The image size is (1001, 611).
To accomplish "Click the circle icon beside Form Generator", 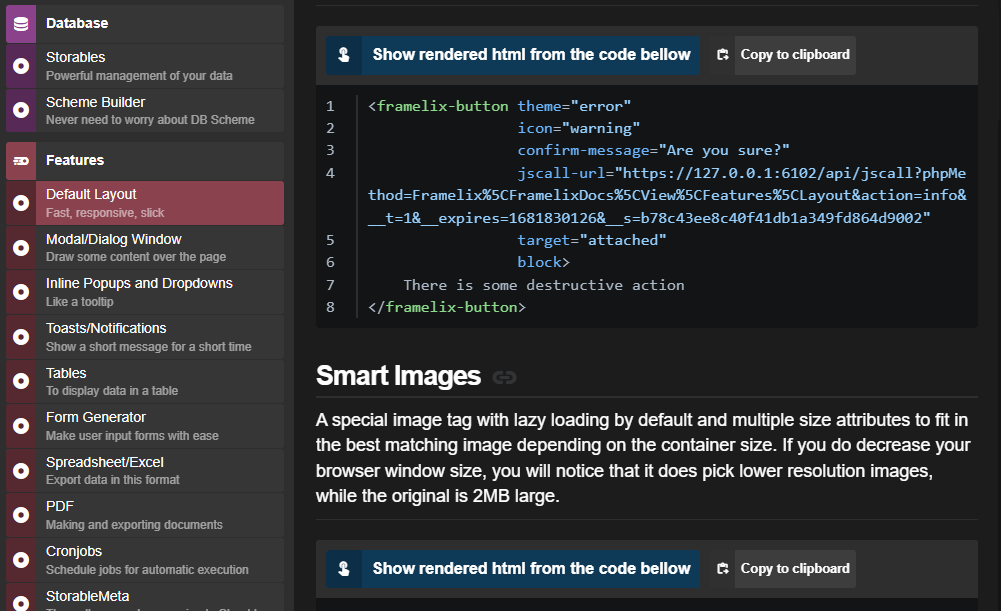I will click(x=21, y=426).
